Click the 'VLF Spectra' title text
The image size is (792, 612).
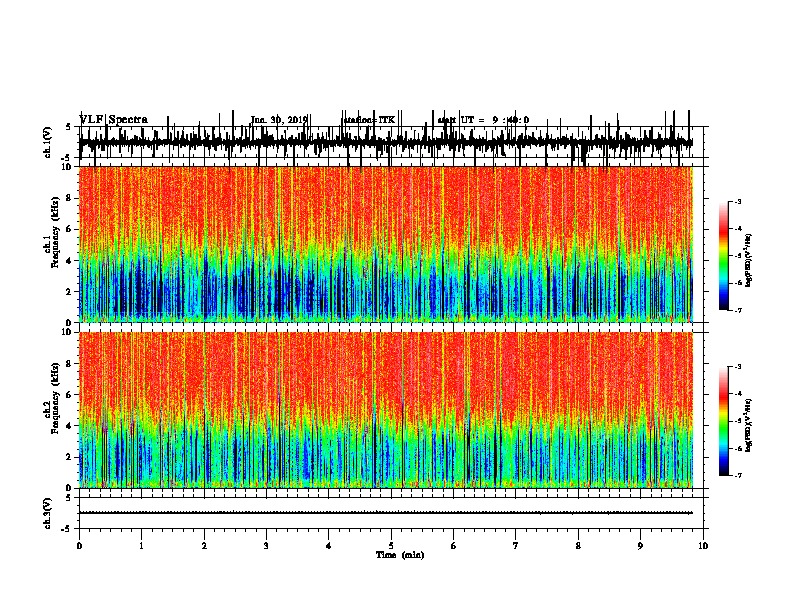coord(114,120)
